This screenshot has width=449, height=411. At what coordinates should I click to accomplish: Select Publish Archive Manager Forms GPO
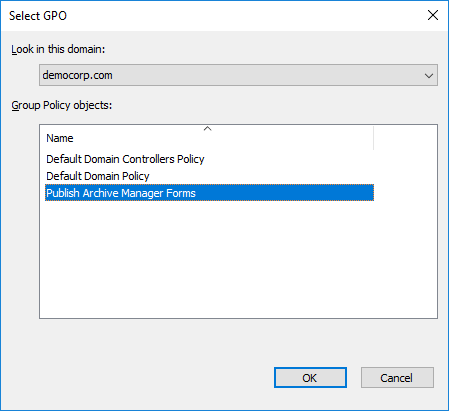pyautogui.click(x=209, y=193)
